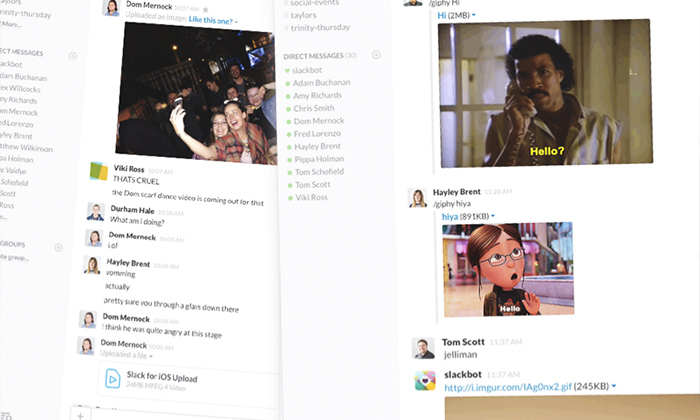
Task: Open the 'Uploaded a file' dropdown arrow
Action: pos(151,356)
